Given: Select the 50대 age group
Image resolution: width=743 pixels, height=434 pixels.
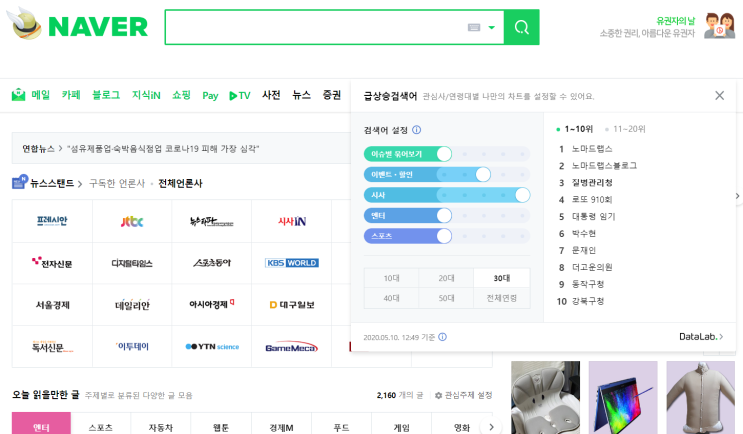Looking at the screenshot, I should [x=446, y=298].
